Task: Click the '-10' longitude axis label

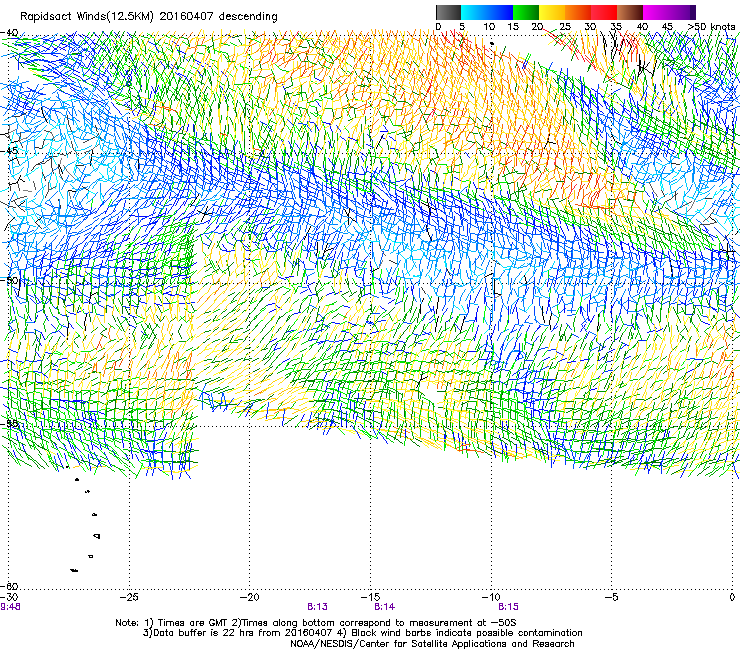Action: (x=491, y=598)
